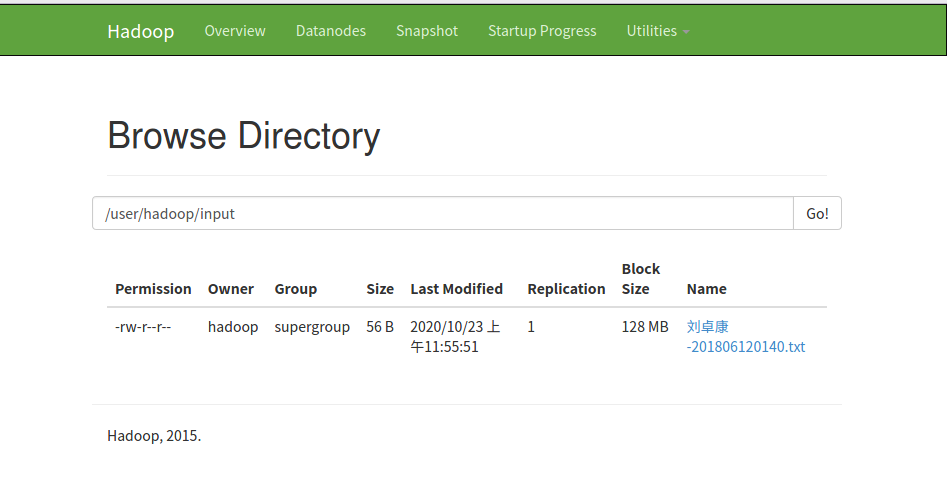Open the 刘卓康-201806120140.txt file link
Image resolution: width=947 pixels, height=494 pixels.
pyautogui.click(x=746, y=337)
